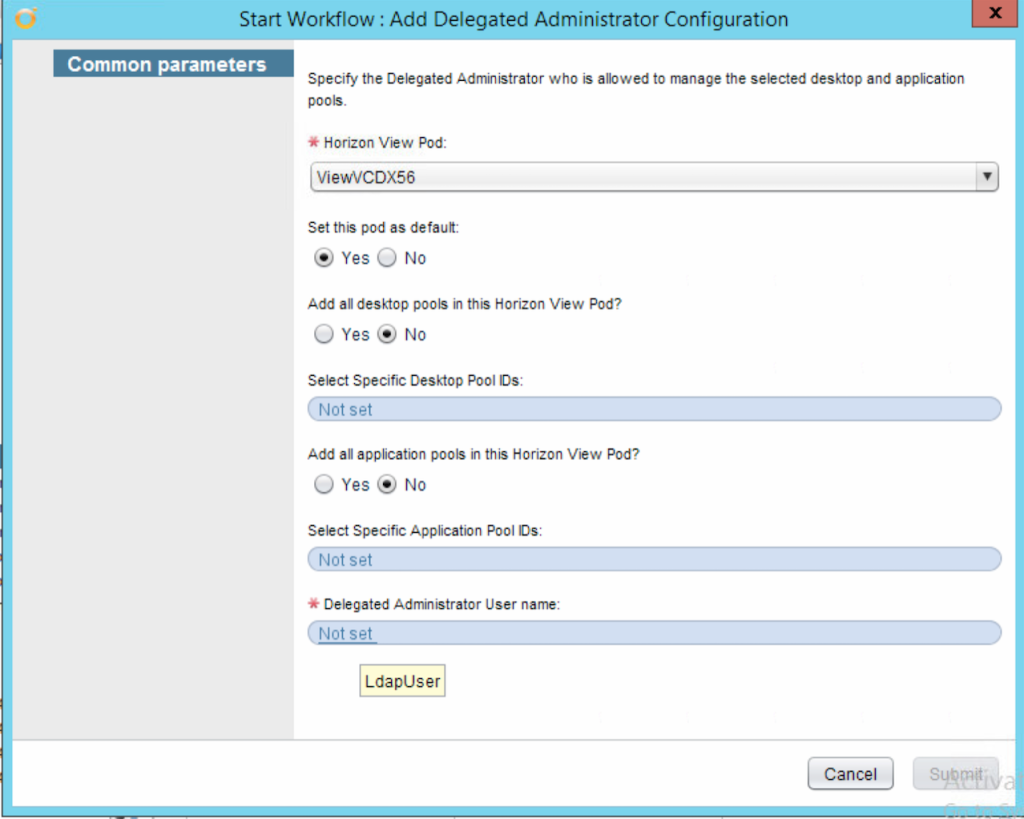This screenshot has width=1024, height=819.
Task: Click the 'Set this pod as default:' label
Action: (x=383, y=228)
